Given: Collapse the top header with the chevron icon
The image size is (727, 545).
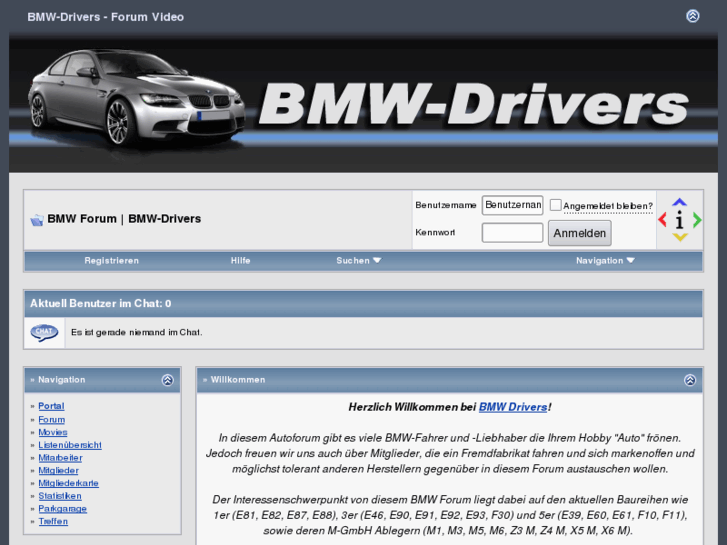Looking at the screenshot, I should point(692,16).
